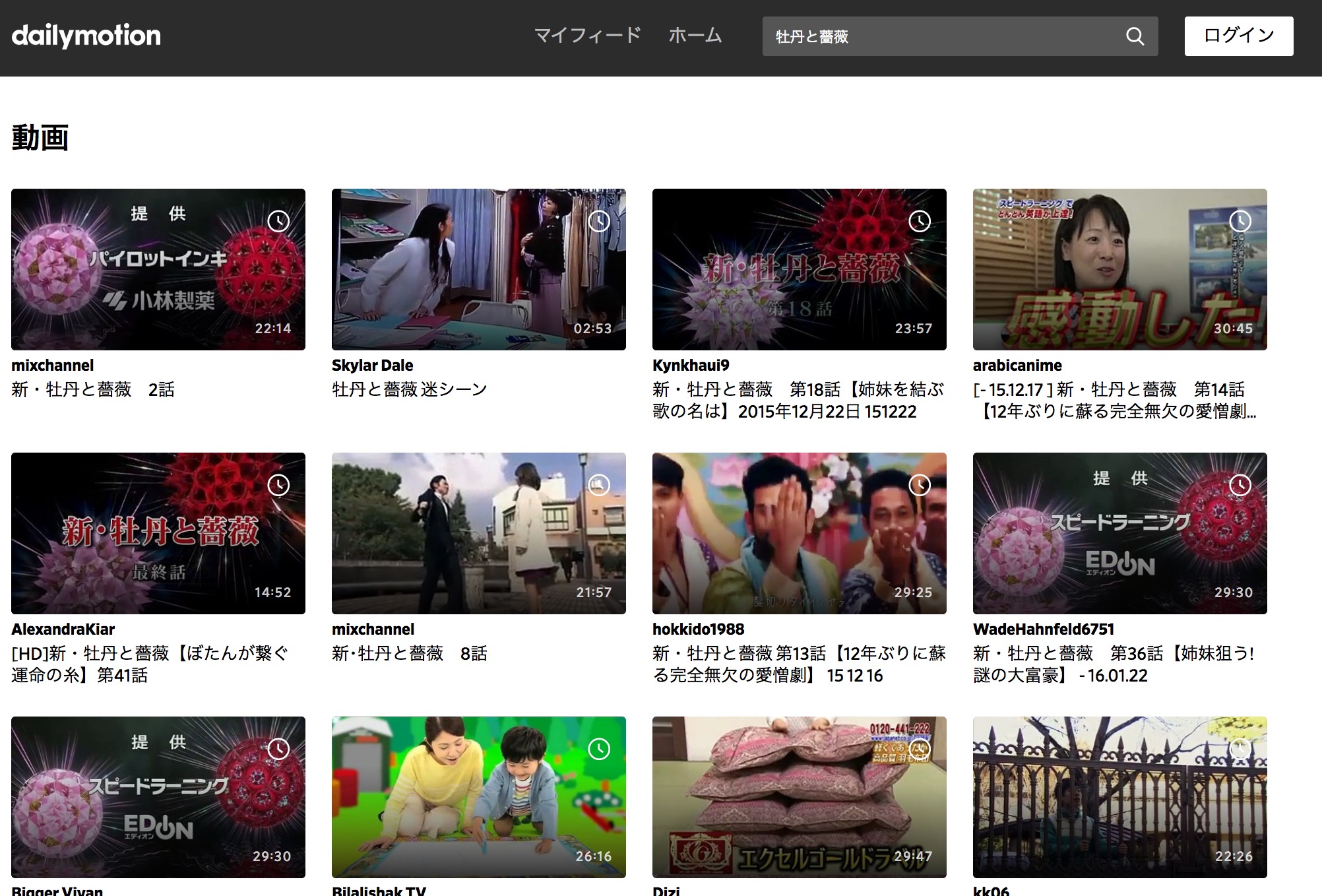The image size is (1322, 896).
Task: Open title 第36話【姉妹狙う! 謎の大富豪】
Action: click(1114, 664)
